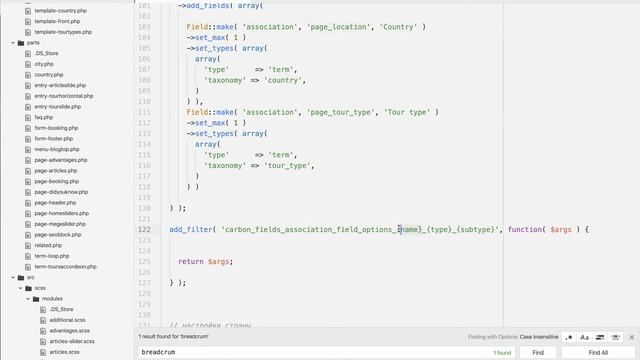Click the page-advantages.php file icon

(x=28, y=160)
